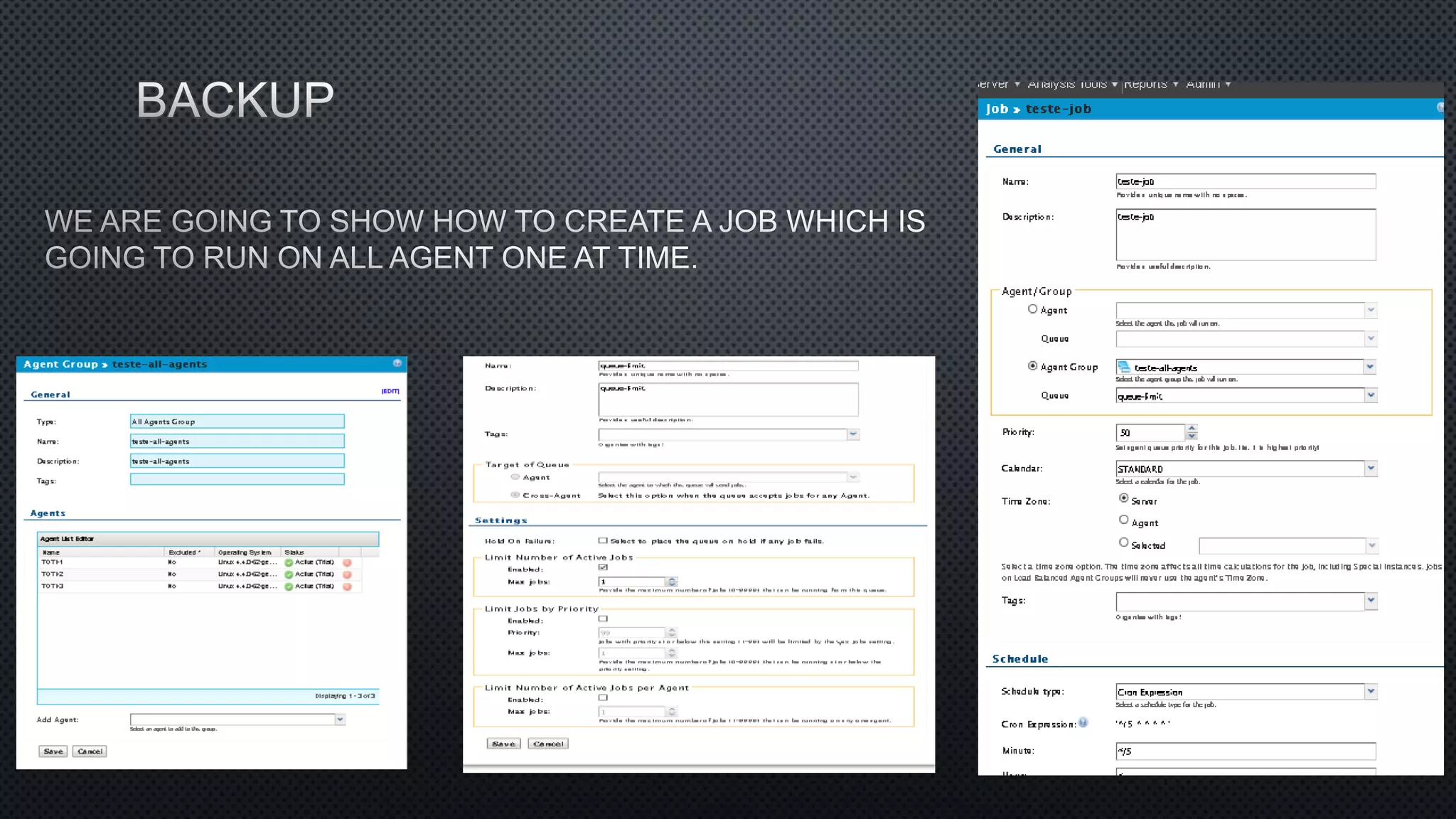
Task: Remove agent TOTH3 with its red icon
Action: tap(348, 587)
